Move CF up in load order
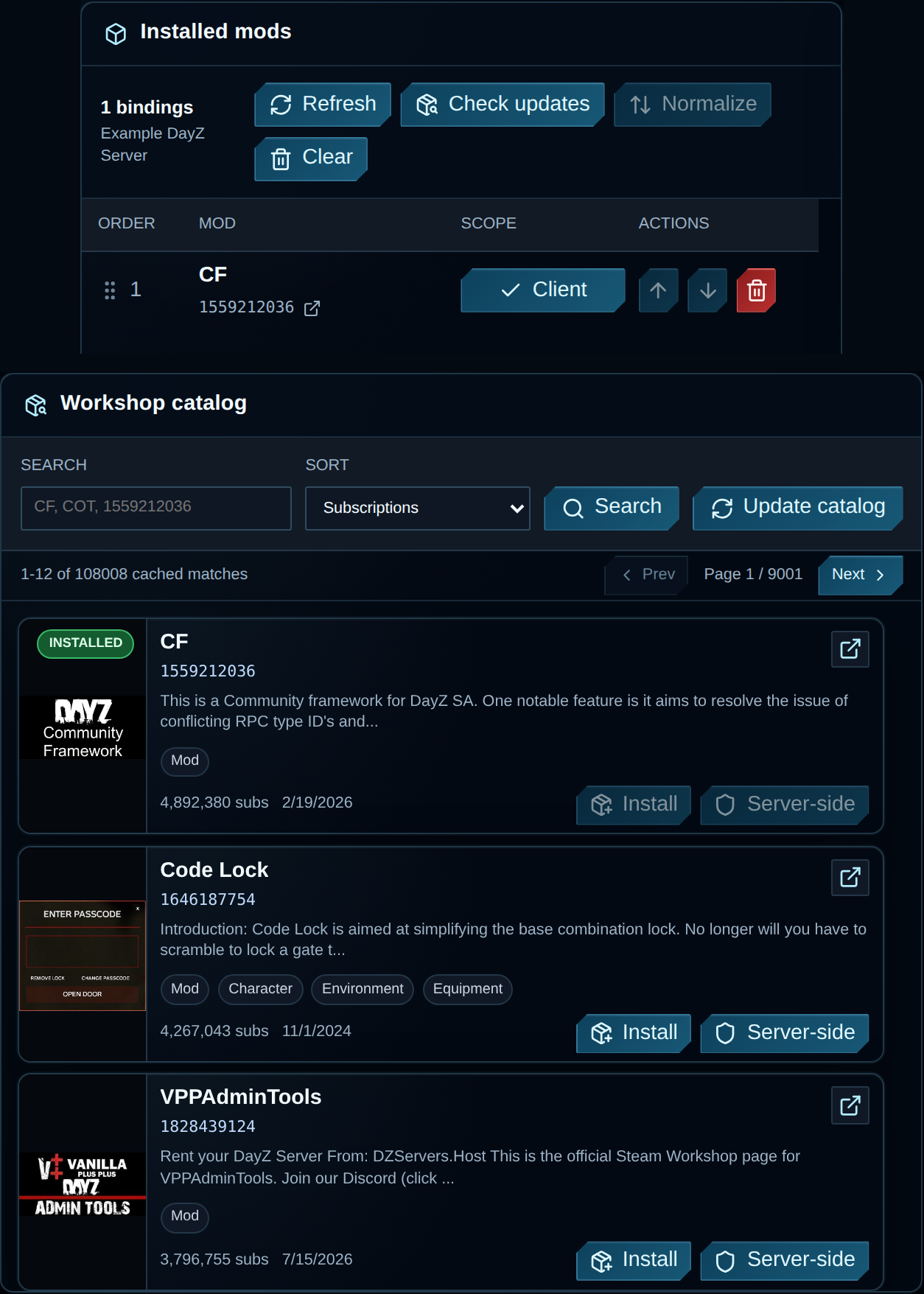 (x=659, y=290)
